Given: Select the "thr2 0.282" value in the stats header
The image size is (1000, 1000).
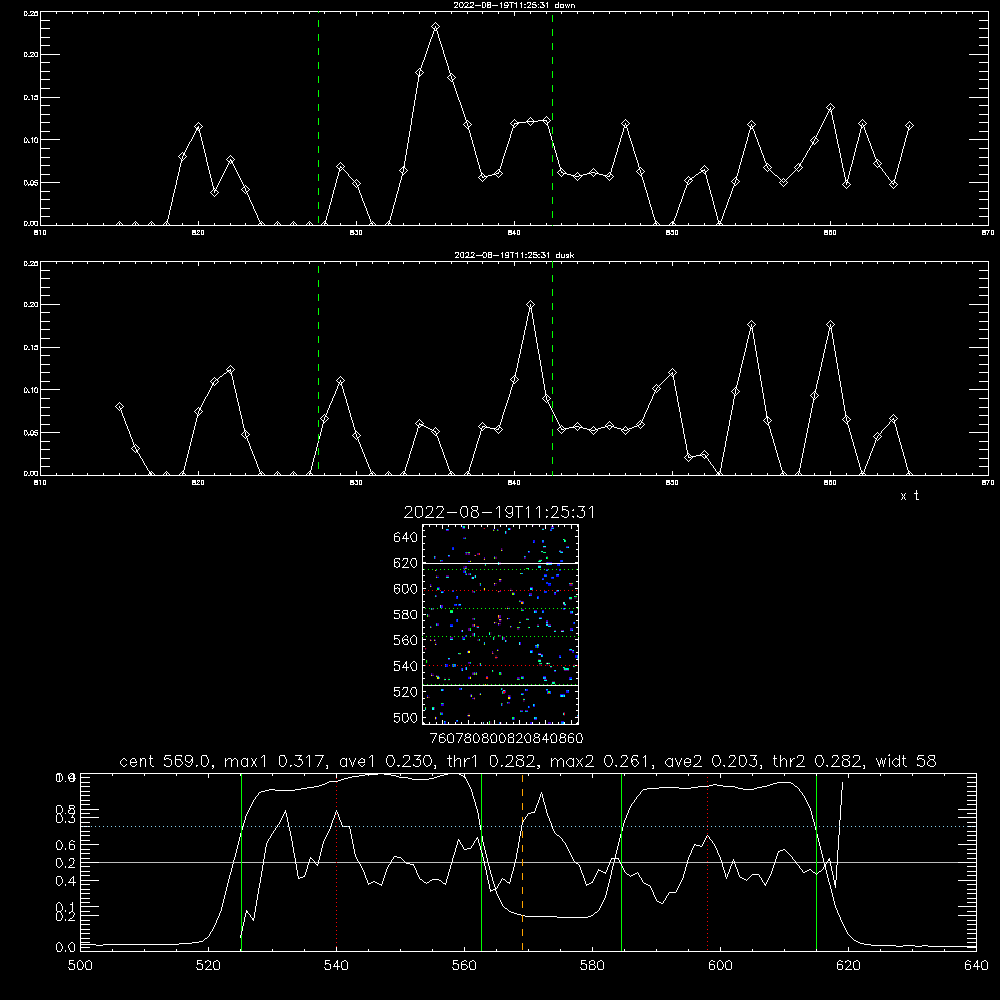Looking at the screenshot, I should 817,761.
